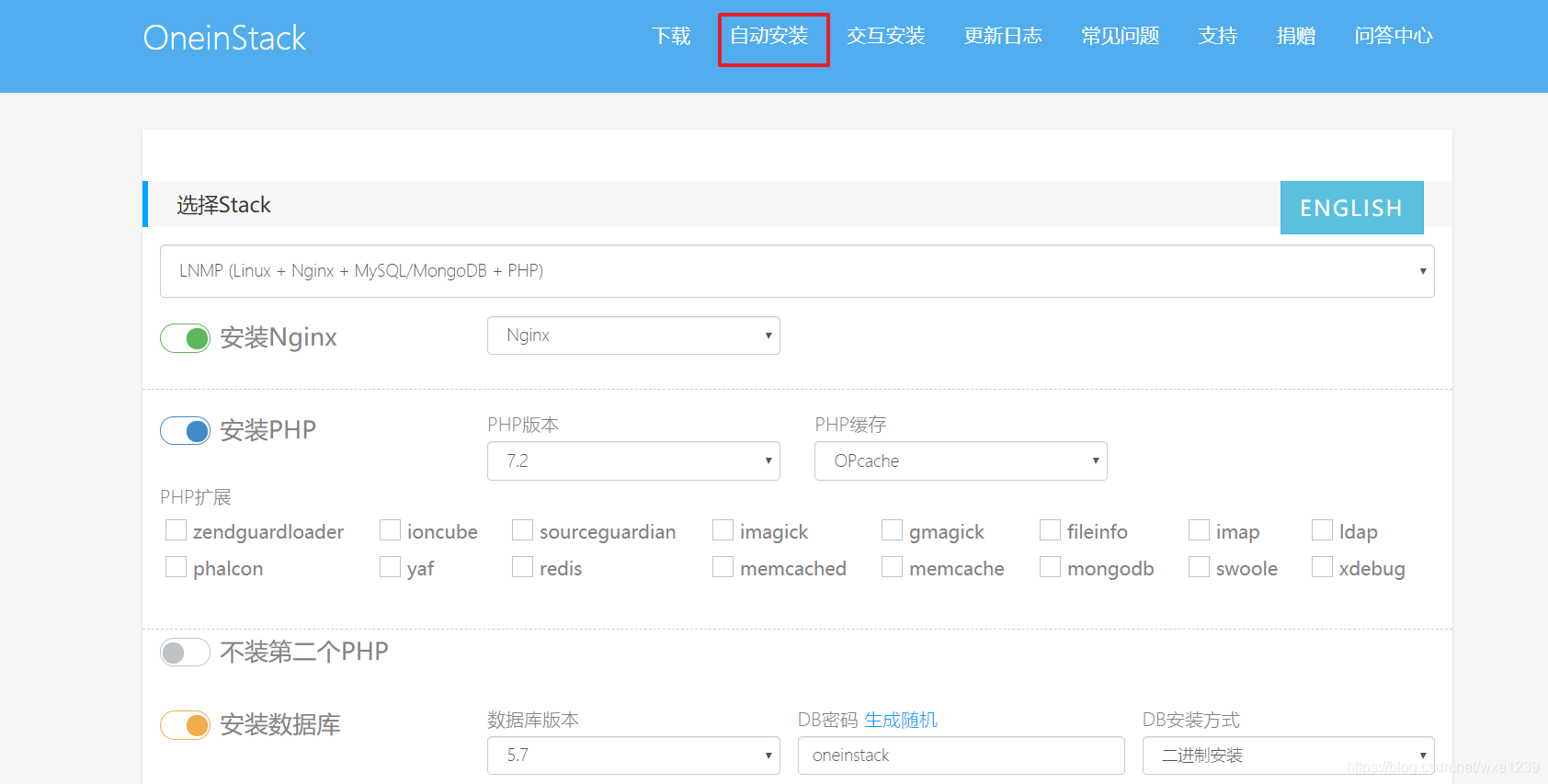Check the imagick extension
Image resolution: width=1548 pixels, height=784 pixels.
[x=723, y=530]
